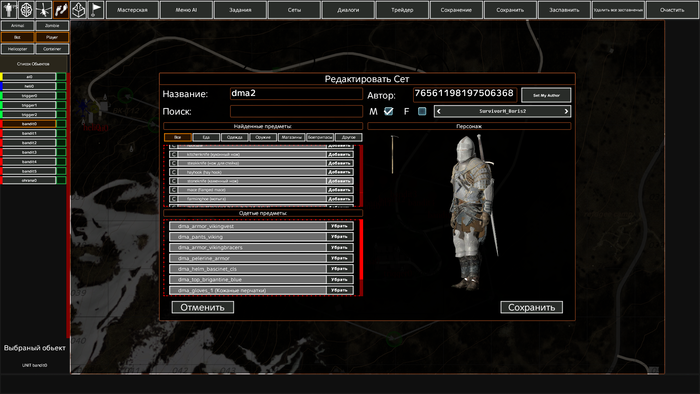This screenshot has height=394, width=700.
Task: Toggle the green box next to shrana0
Action: pos(61,180)
